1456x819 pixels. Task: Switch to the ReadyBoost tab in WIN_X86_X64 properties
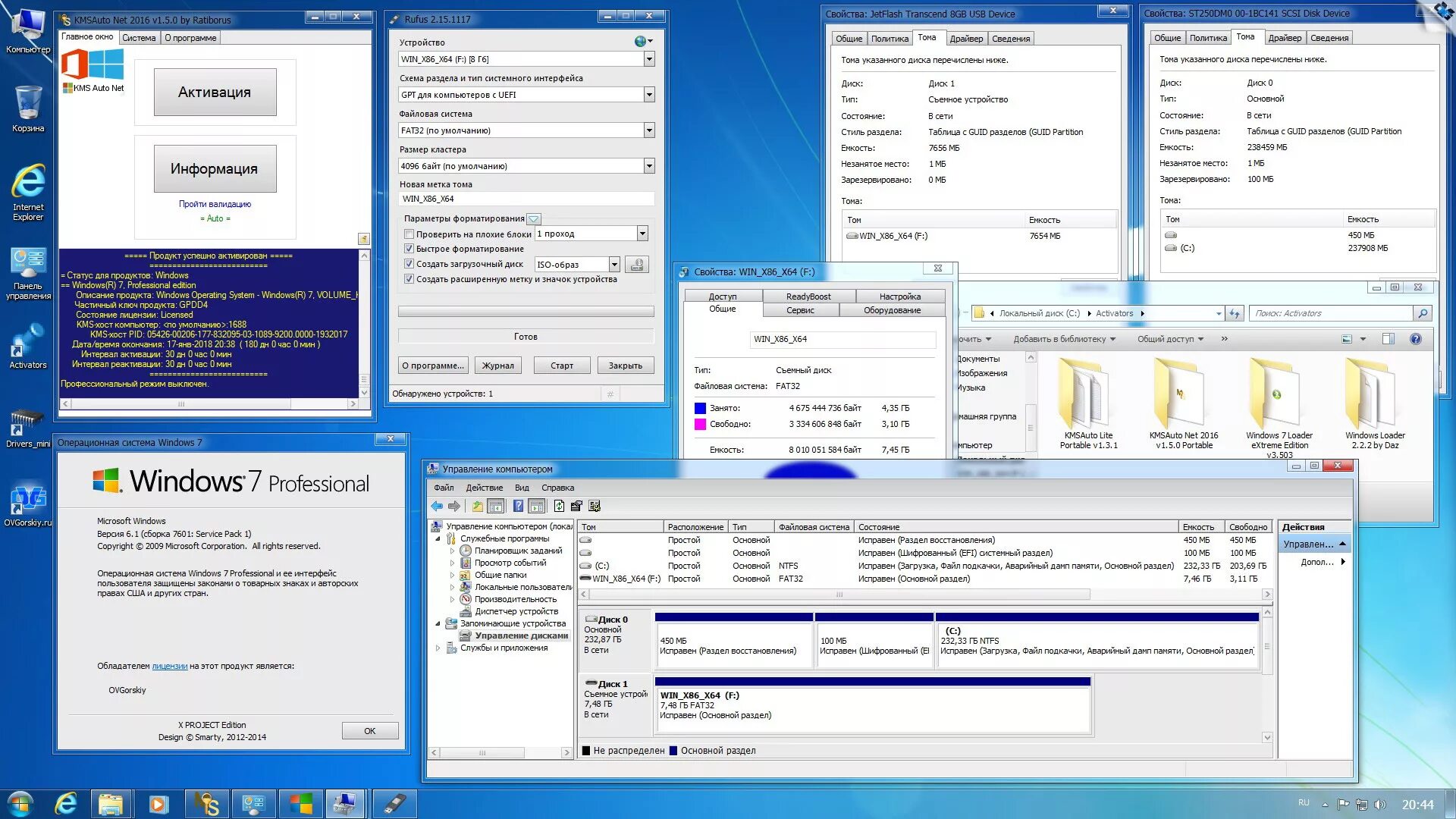pyautogui.click(x=808, y=297)
